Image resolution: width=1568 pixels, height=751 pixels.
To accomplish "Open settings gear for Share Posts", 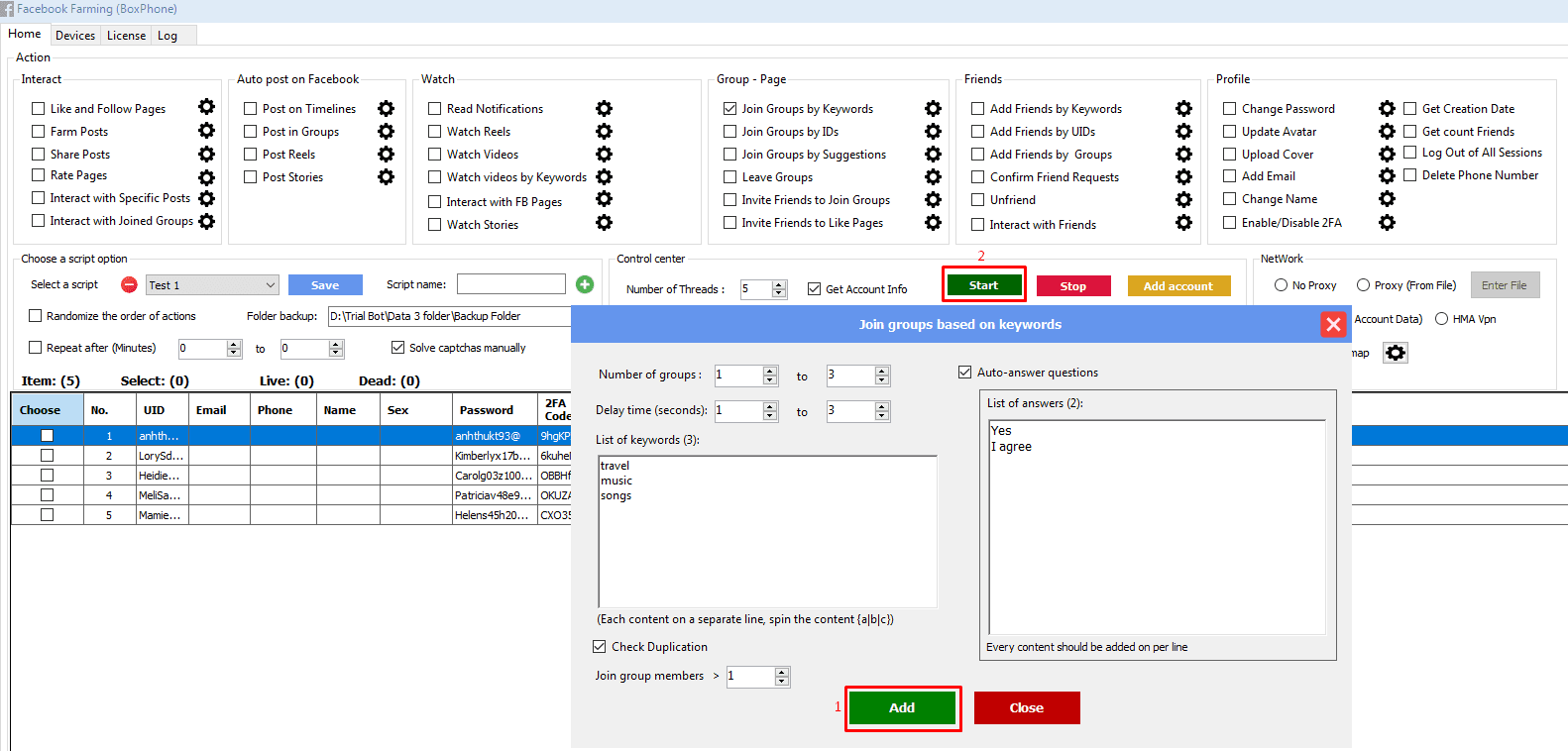I will (206, 154).
